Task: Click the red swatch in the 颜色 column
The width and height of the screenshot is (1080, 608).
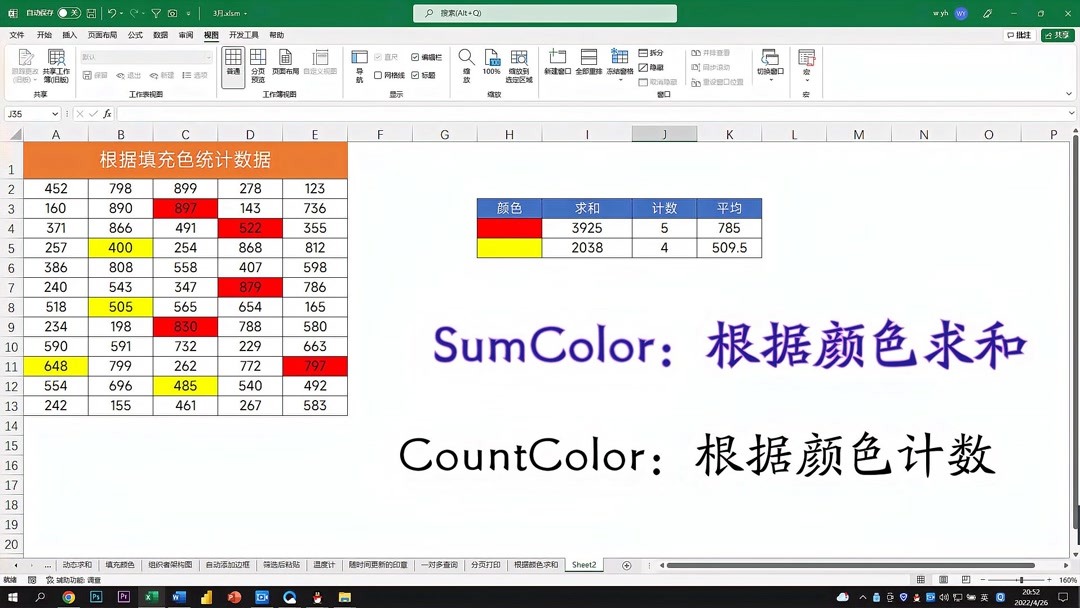Action: (508, 228)
